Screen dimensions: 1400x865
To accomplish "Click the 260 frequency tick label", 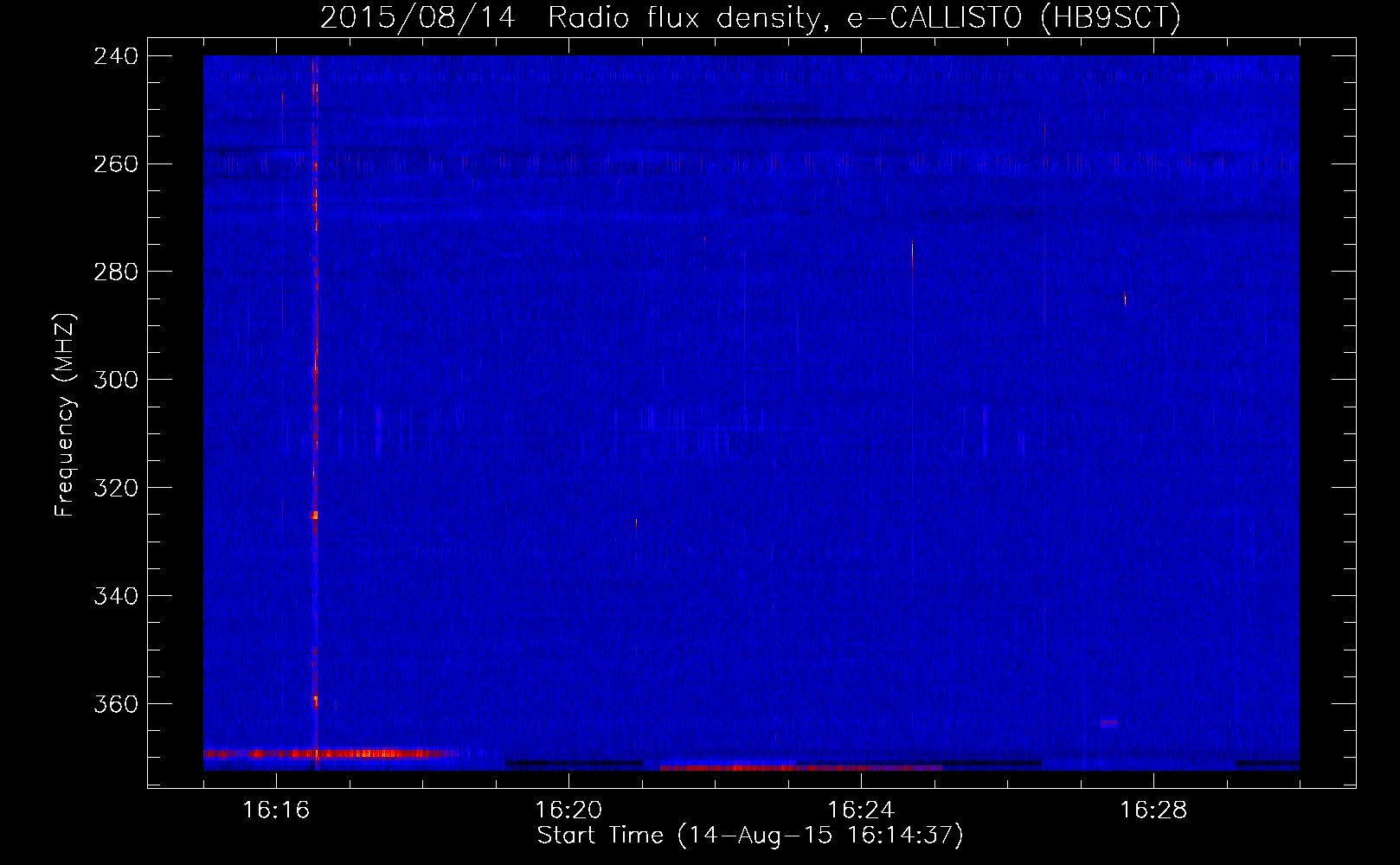I will [116, 164].
